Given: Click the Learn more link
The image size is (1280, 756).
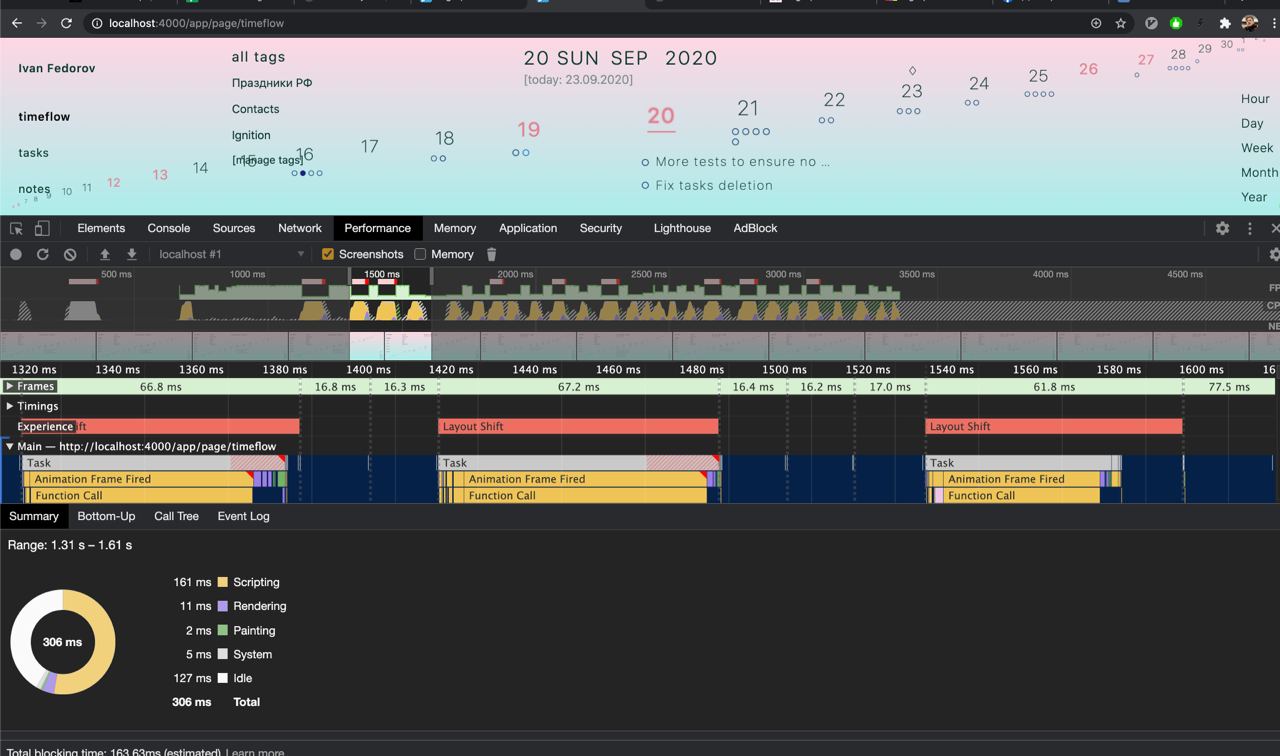Looking at the screenshot, I should pos(255,752).
